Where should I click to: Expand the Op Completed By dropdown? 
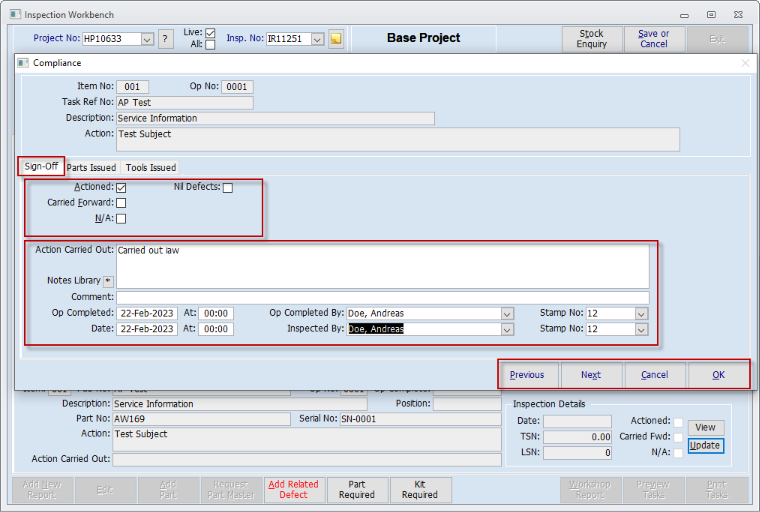(x=507, y=313)
